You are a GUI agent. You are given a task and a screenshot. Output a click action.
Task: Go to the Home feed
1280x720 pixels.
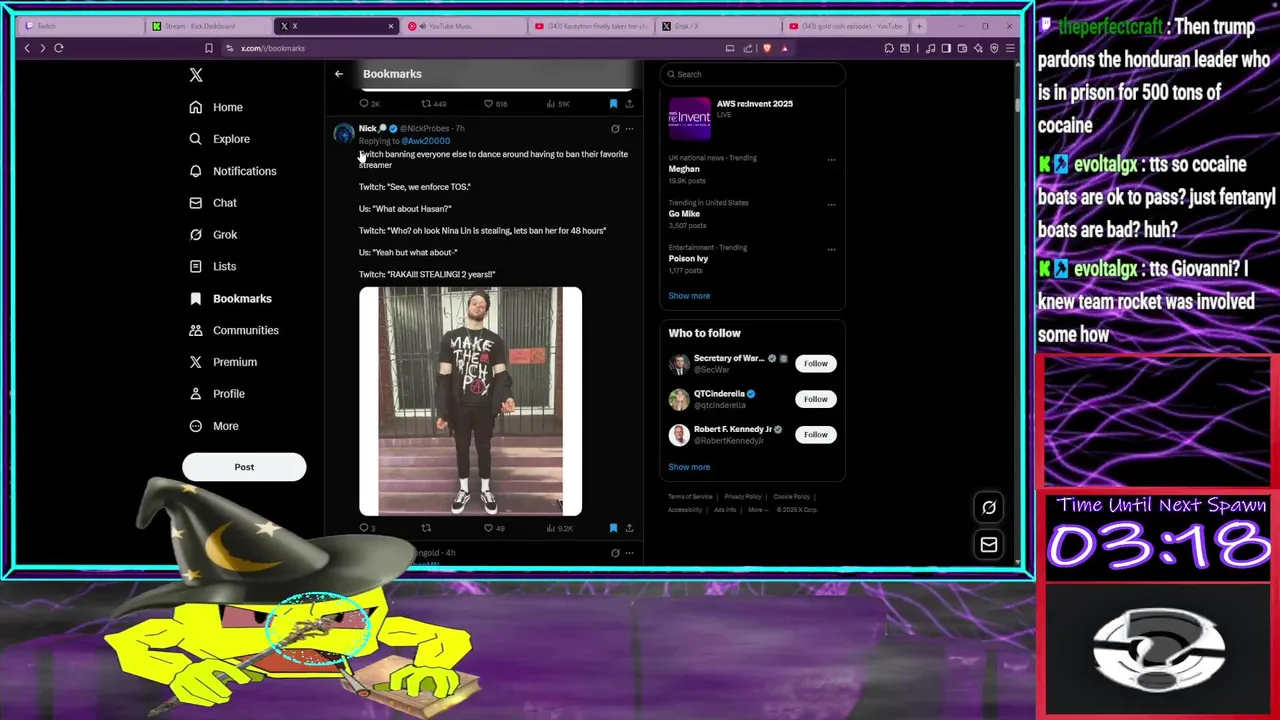216,107
